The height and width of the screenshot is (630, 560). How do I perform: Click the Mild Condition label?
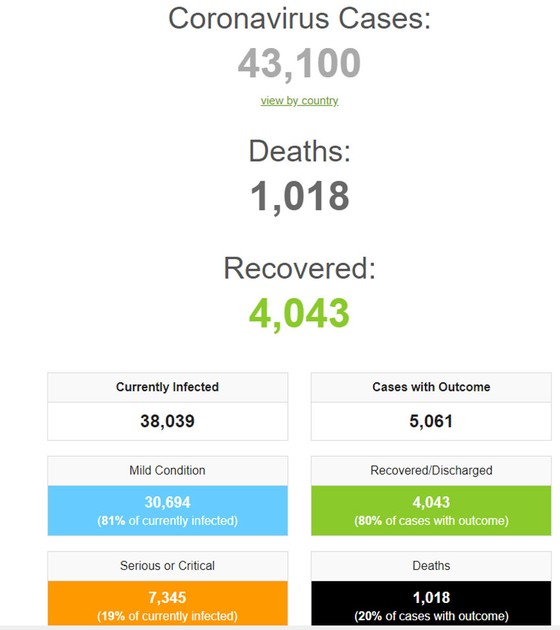pos(168,470)
